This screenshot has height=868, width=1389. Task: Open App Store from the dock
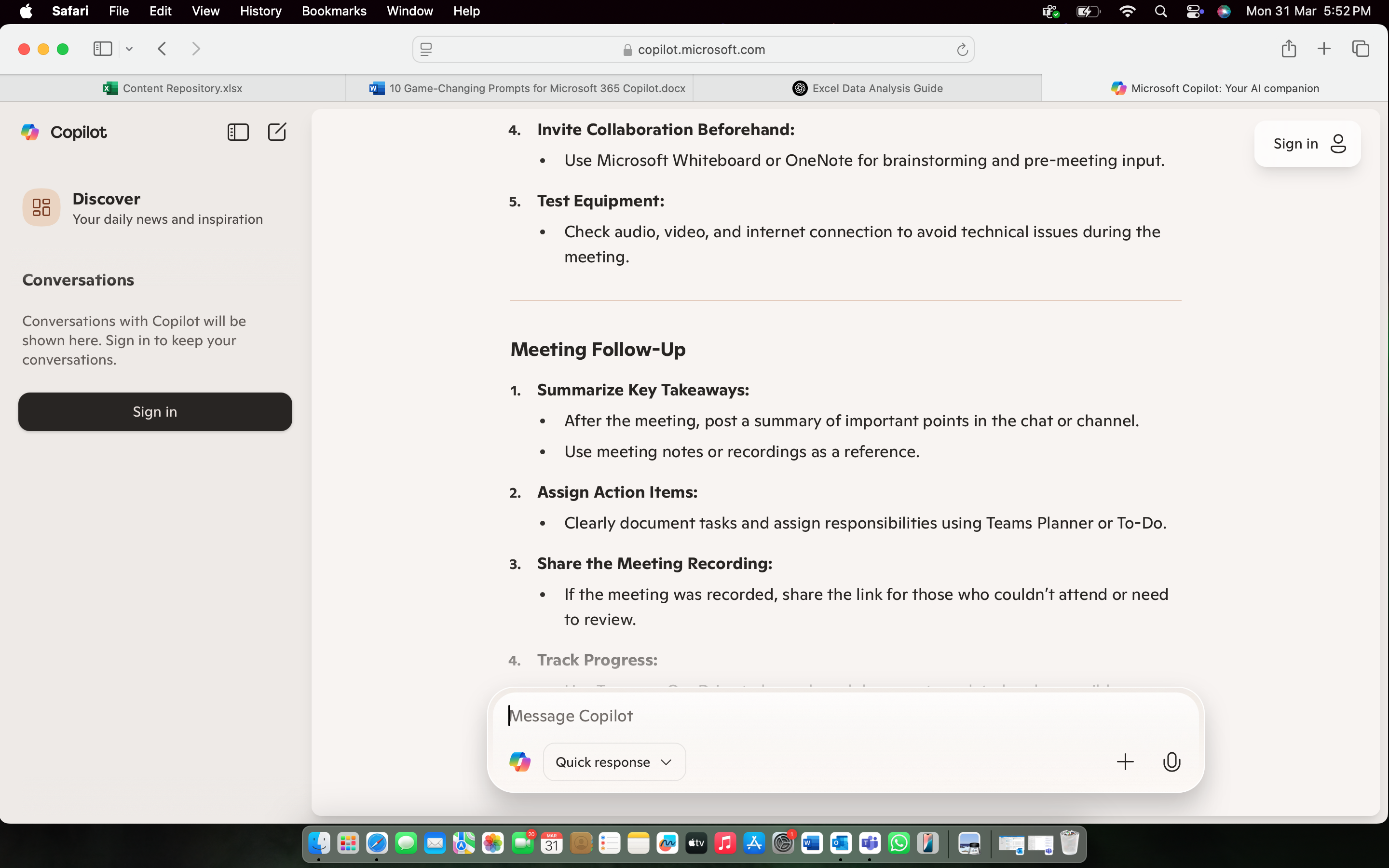pos(754,843)
